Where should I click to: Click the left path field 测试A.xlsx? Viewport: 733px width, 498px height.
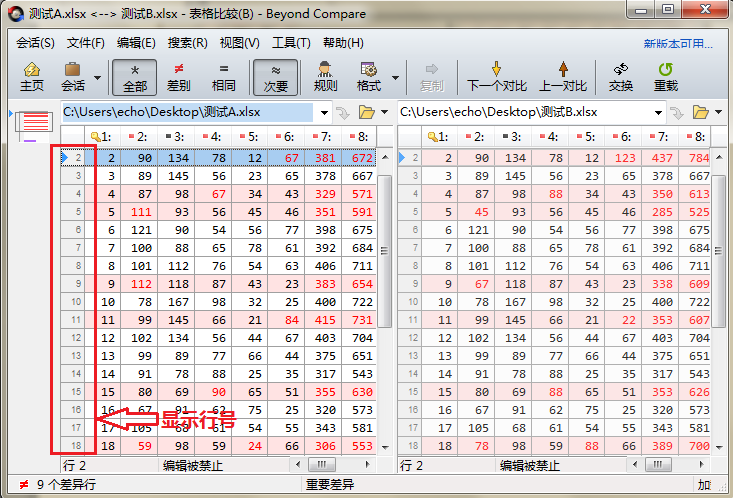187,112
